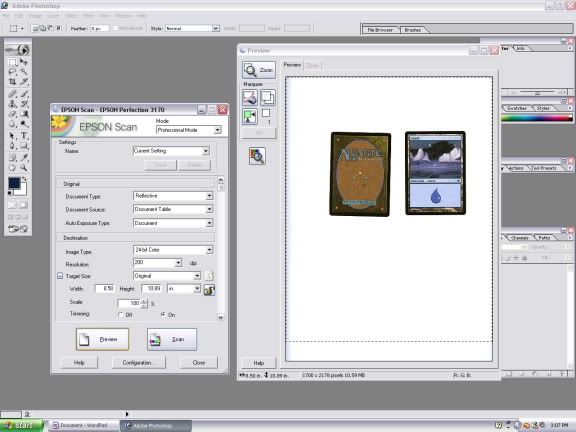This screenshot has width=576, height=432.
Task: Select the Crop tool
Action: 12,82
